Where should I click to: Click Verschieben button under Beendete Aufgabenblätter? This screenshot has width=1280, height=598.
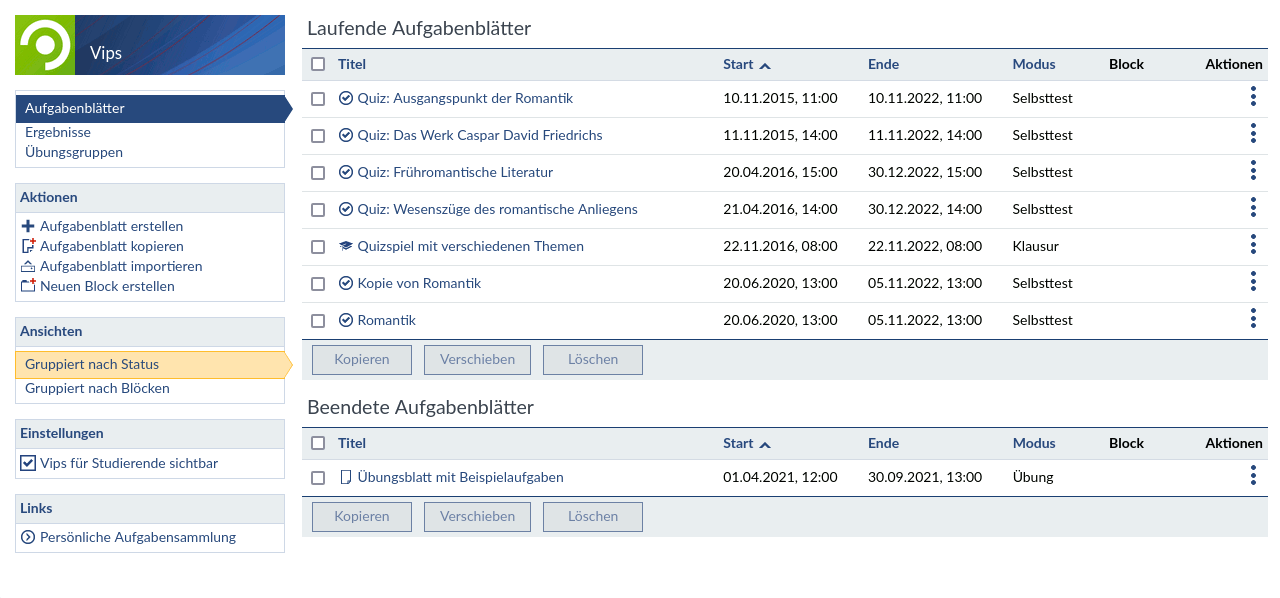[478, 517]
